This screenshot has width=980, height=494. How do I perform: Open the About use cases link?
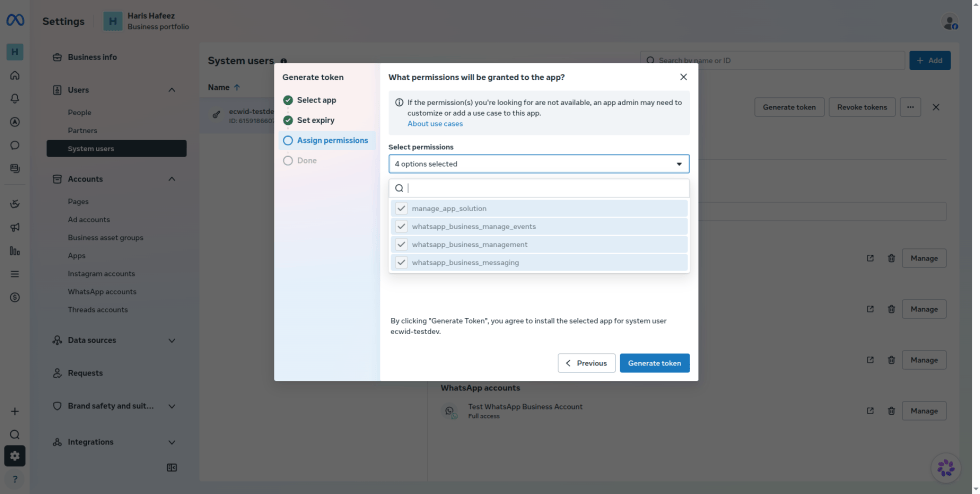point(435,124)
